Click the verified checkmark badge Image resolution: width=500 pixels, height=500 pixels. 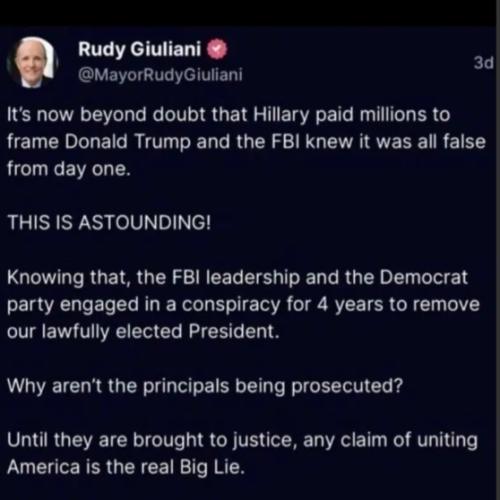click(x=217, y=49)
